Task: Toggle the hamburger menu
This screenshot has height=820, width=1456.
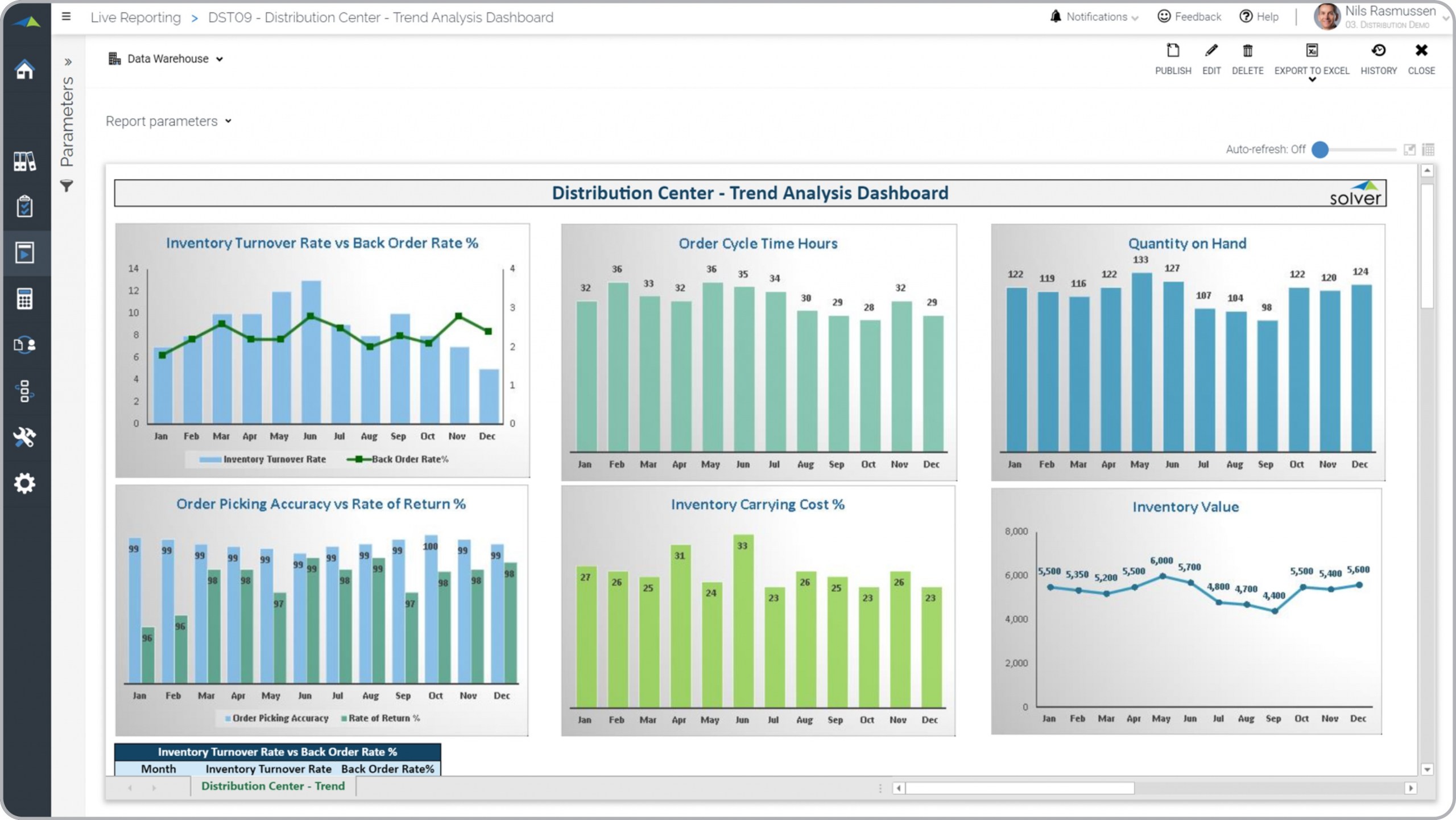Action: click(x=66, y=17)
